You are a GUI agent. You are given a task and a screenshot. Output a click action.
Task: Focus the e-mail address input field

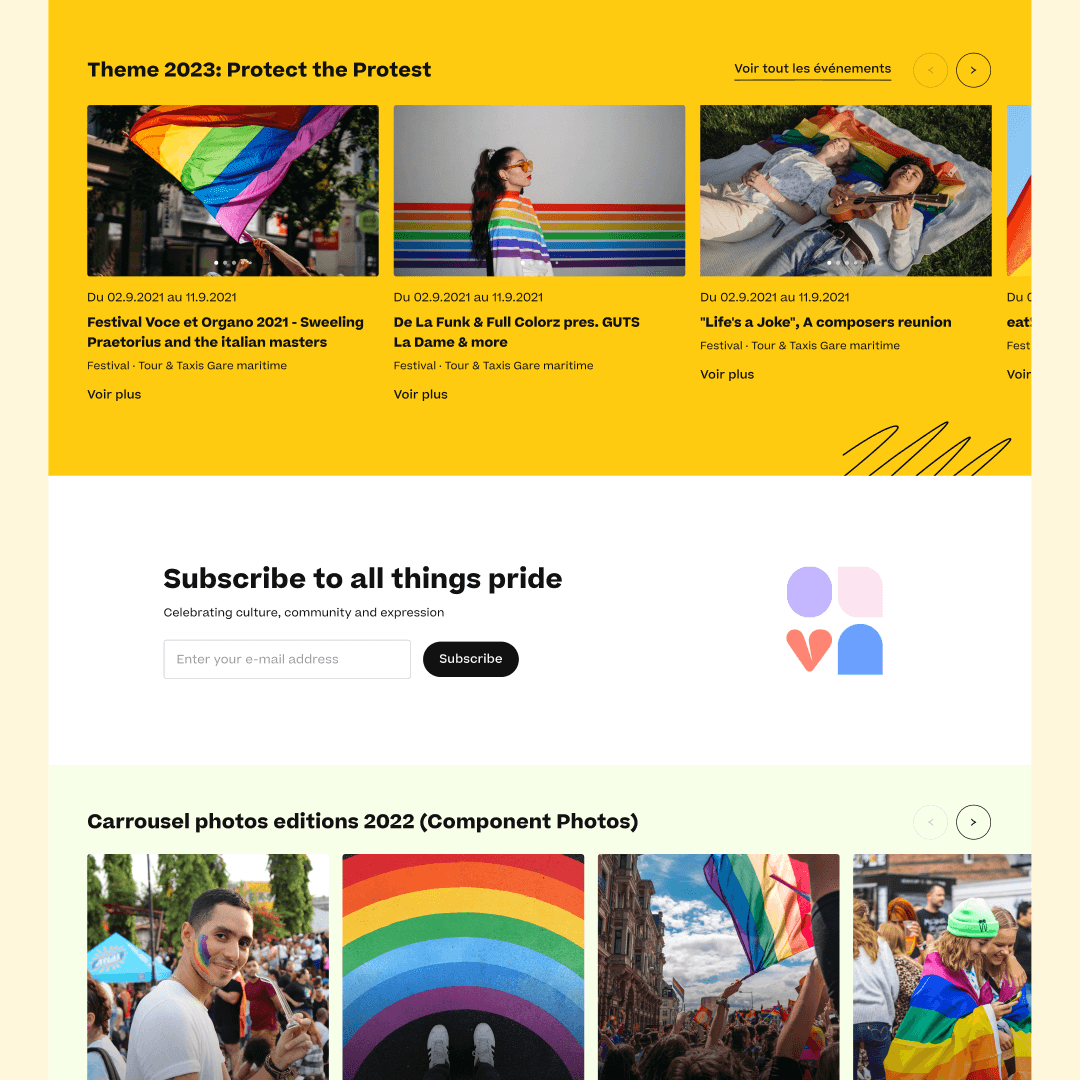click(287, 659)
